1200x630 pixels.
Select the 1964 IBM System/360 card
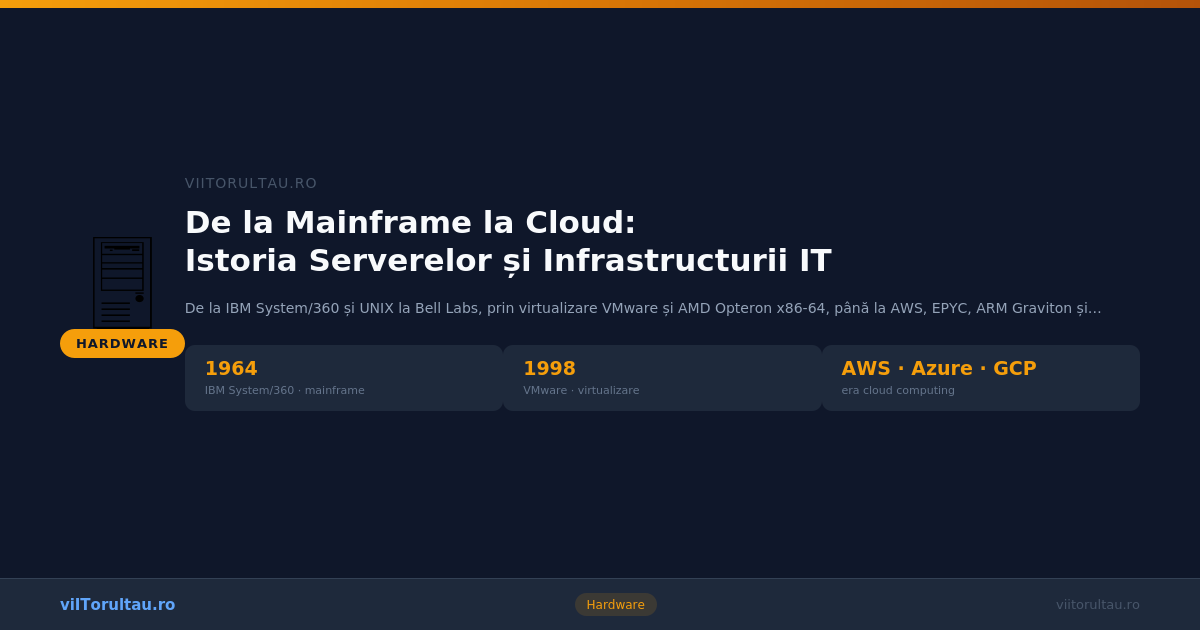(x=344, y=378)
